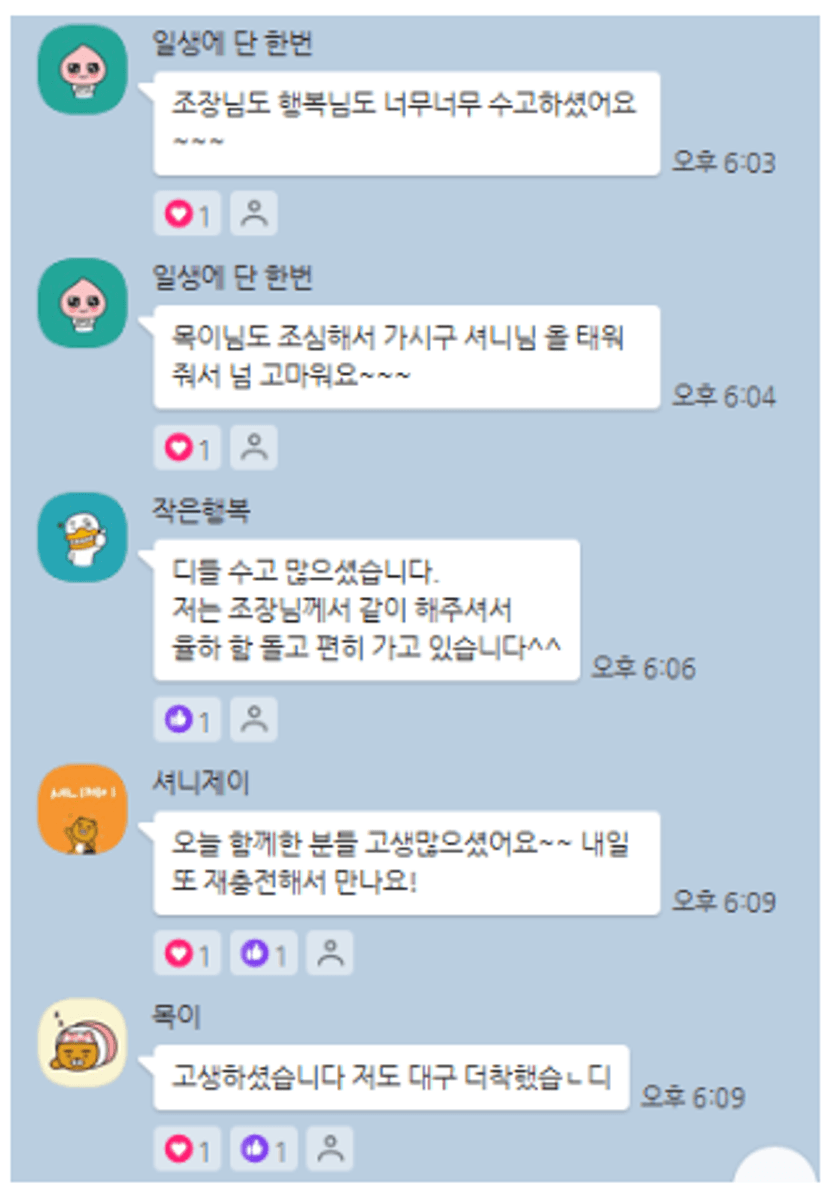The height and width of the screenshot is (1192, 827).
Task: Click the heart reaction under the 6:03 message
Action: pyautogui.click(x=187, y=214)
